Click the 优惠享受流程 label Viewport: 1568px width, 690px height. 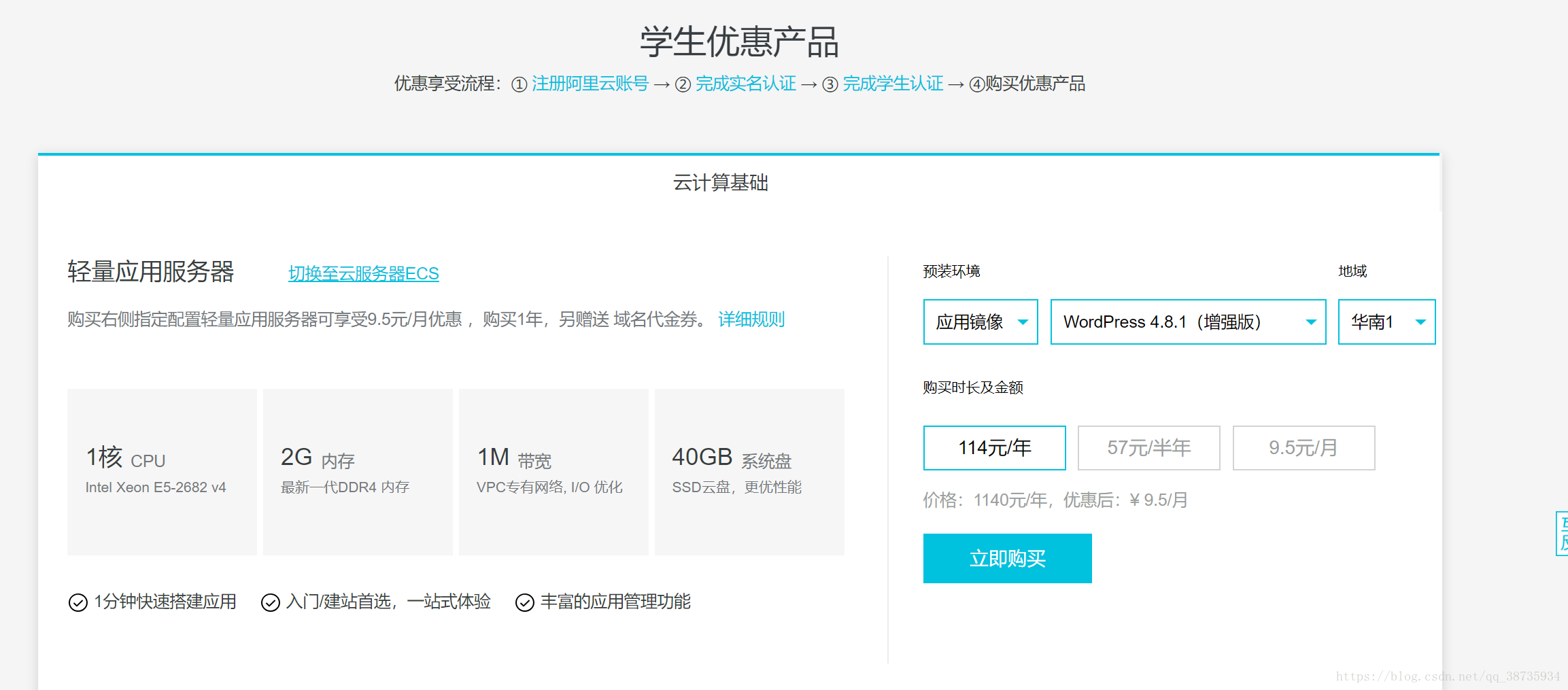(x=447, y=84)
